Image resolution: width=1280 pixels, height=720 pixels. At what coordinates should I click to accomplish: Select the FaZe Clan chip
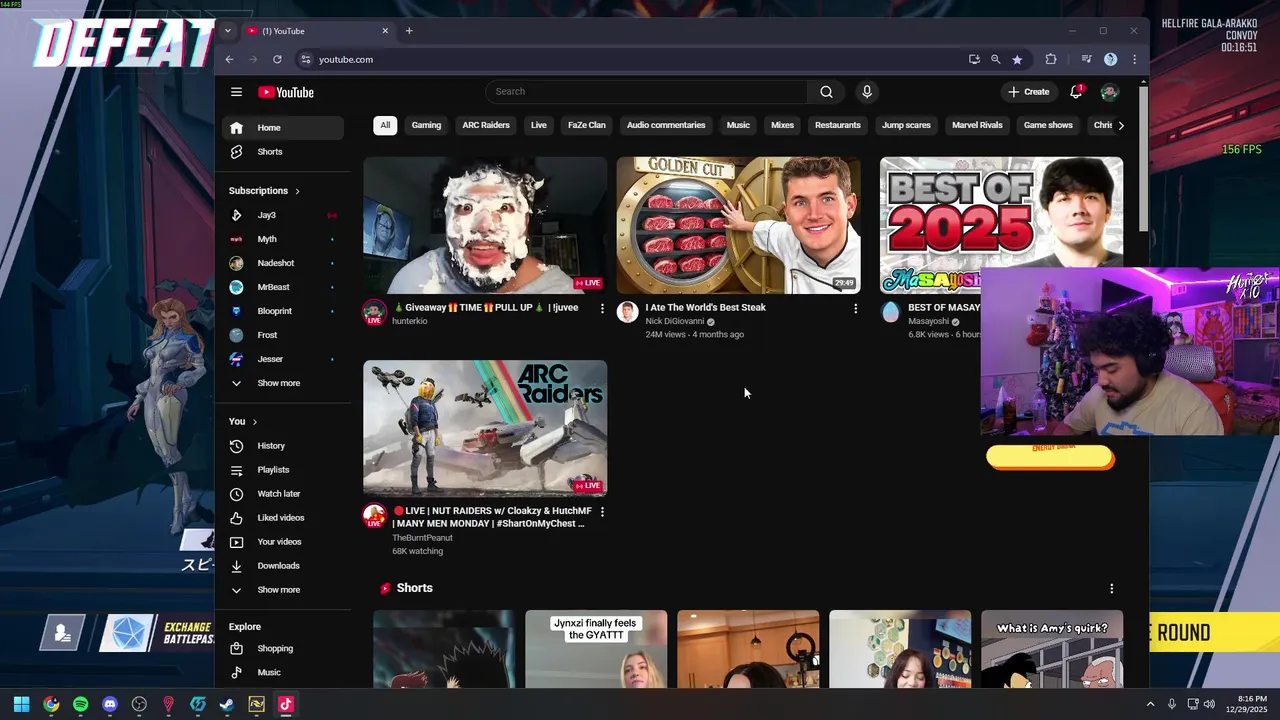point(587,125)
